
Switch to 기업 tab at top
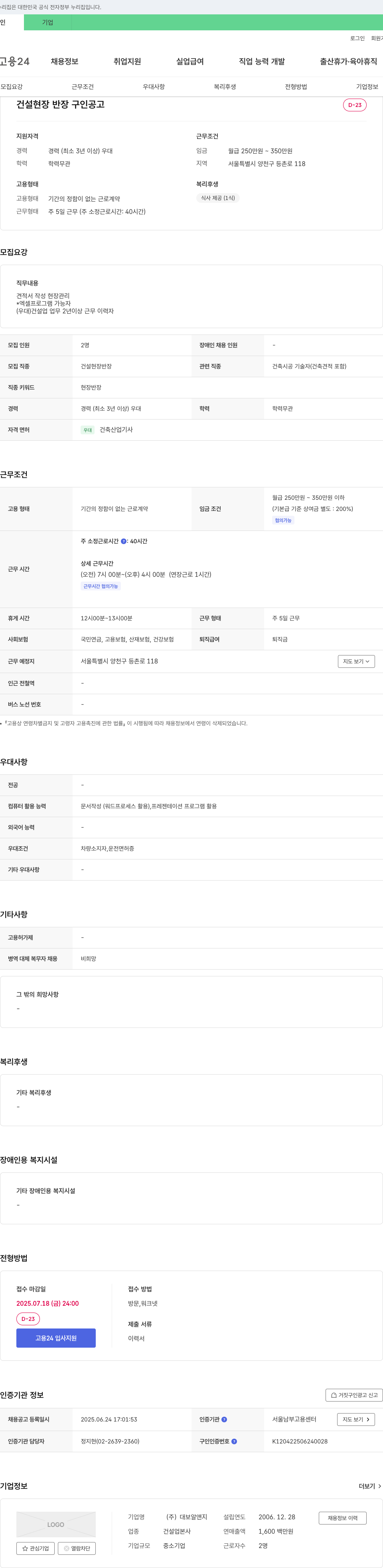[47, 22]
